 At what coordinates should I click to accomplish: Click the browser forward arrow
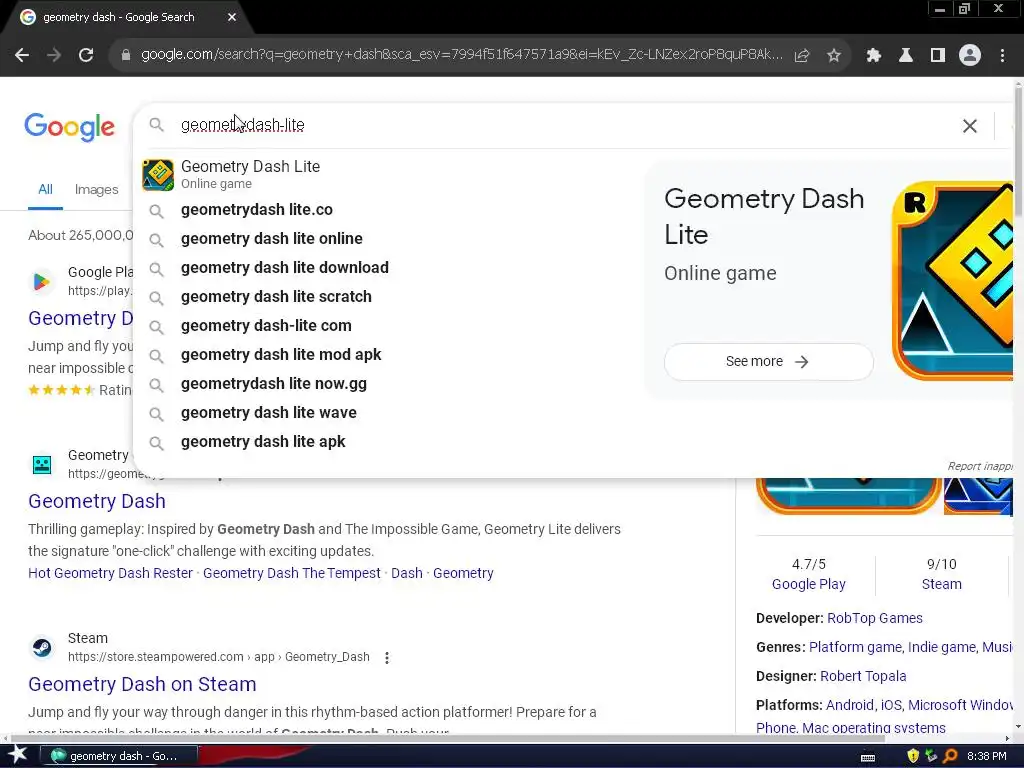(54, 56)
